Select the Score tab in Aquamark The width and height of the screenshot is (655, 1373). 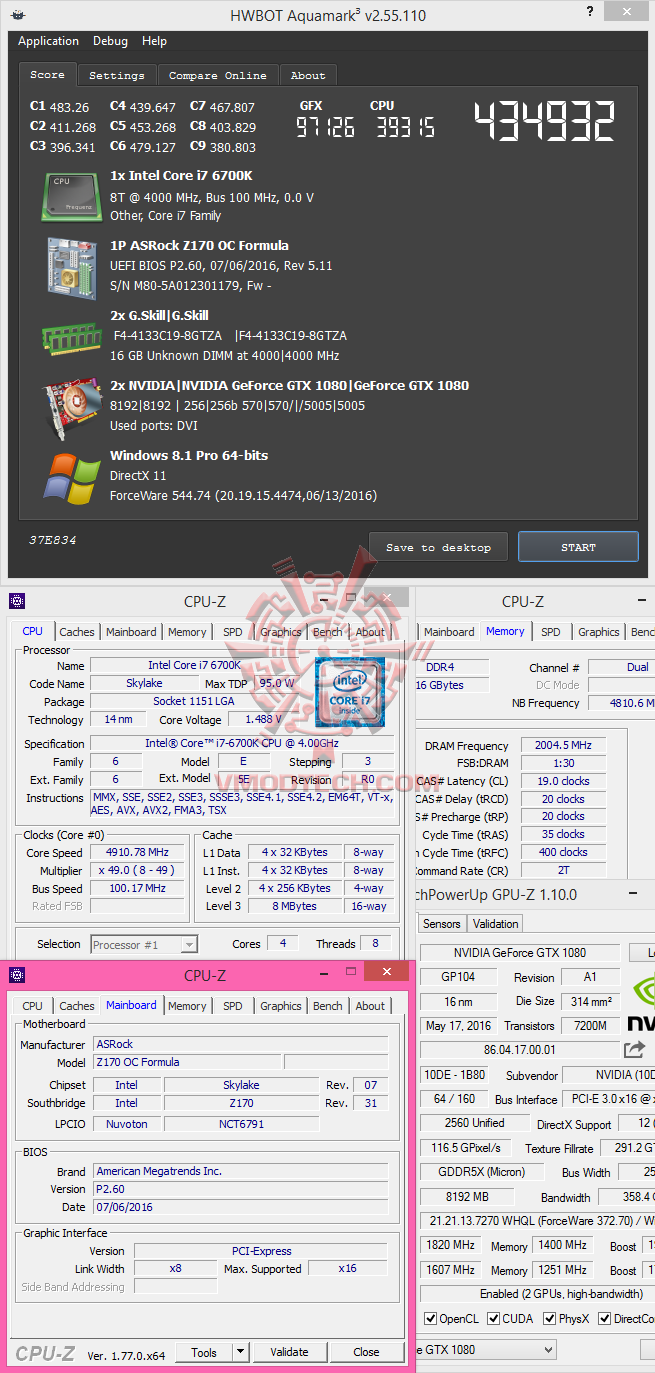pos(47,75)
